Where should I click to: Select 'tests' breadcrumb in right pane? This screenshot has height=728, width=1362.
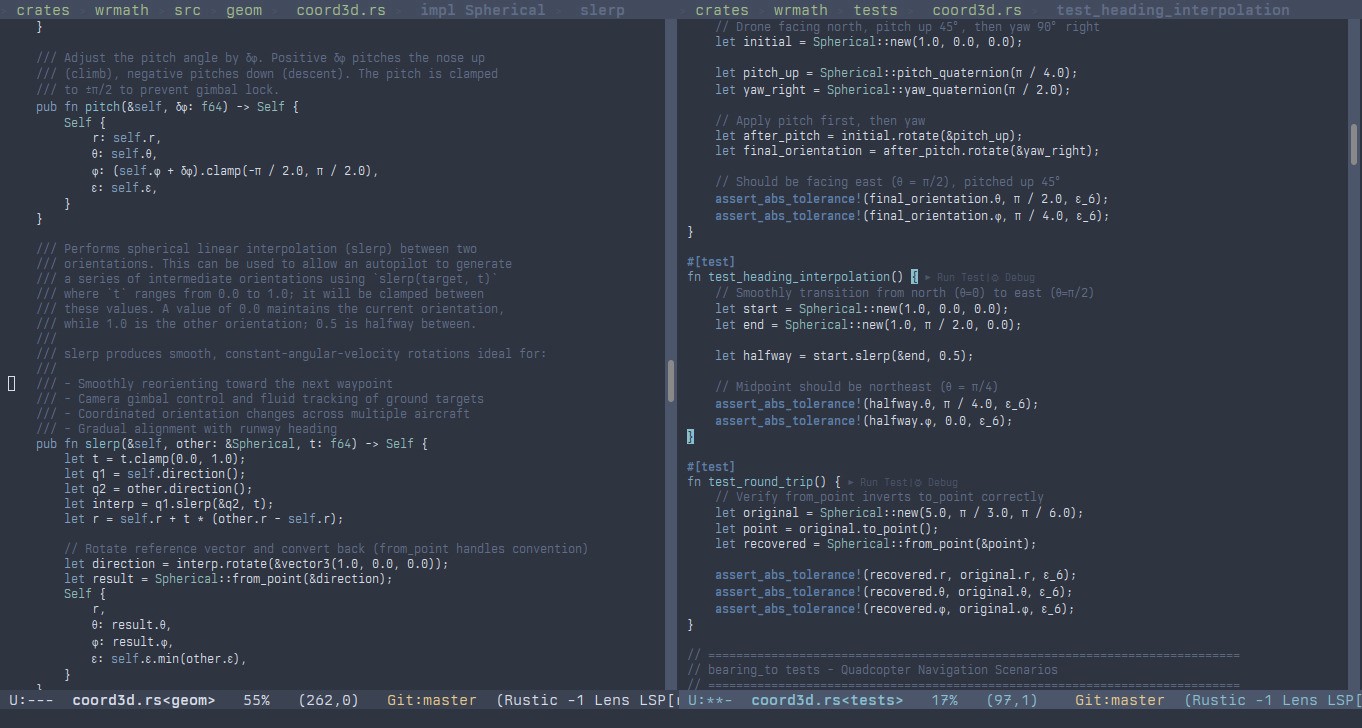(875, 10)
